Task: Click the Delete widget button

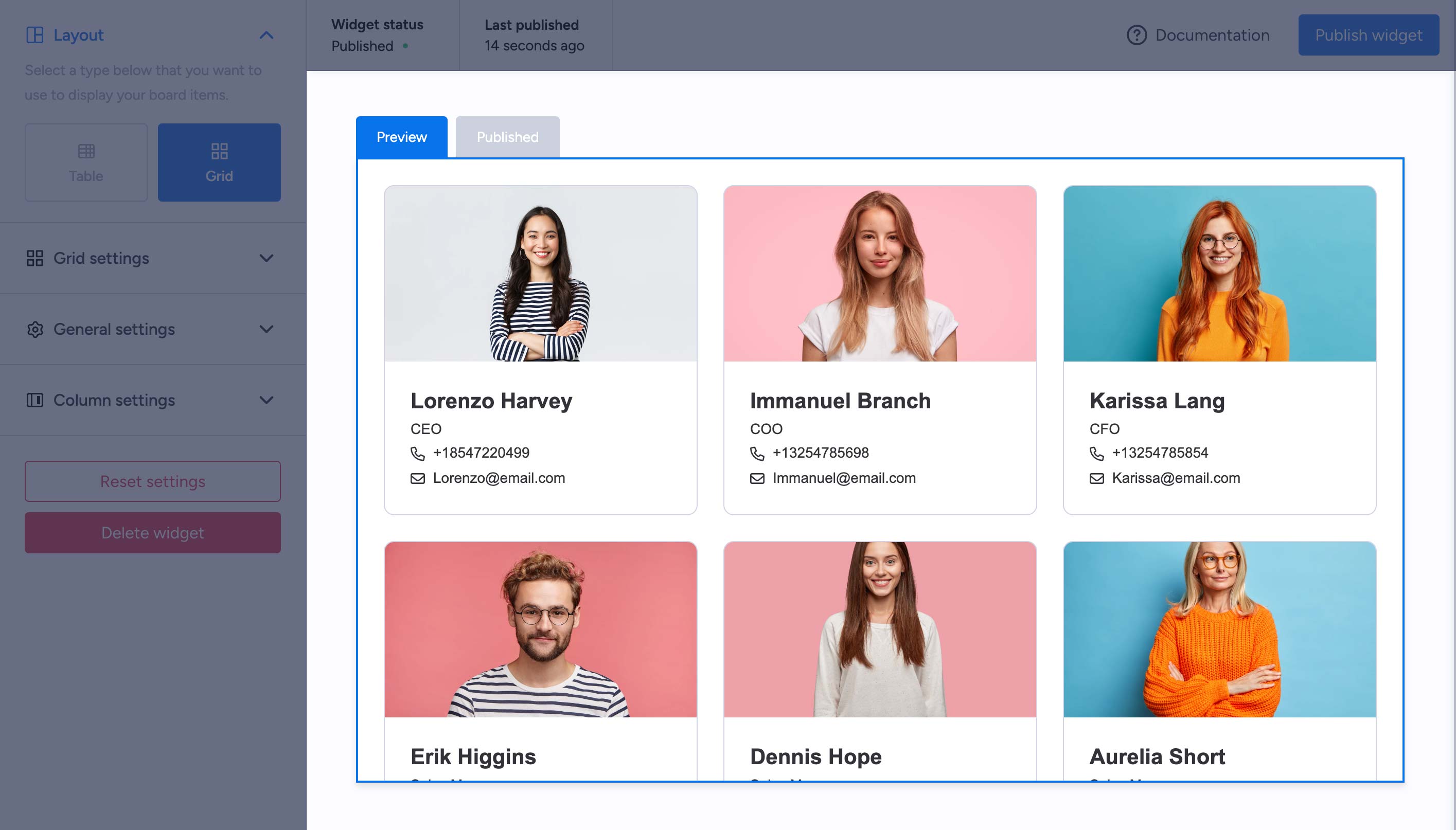Action: (152, 532)
